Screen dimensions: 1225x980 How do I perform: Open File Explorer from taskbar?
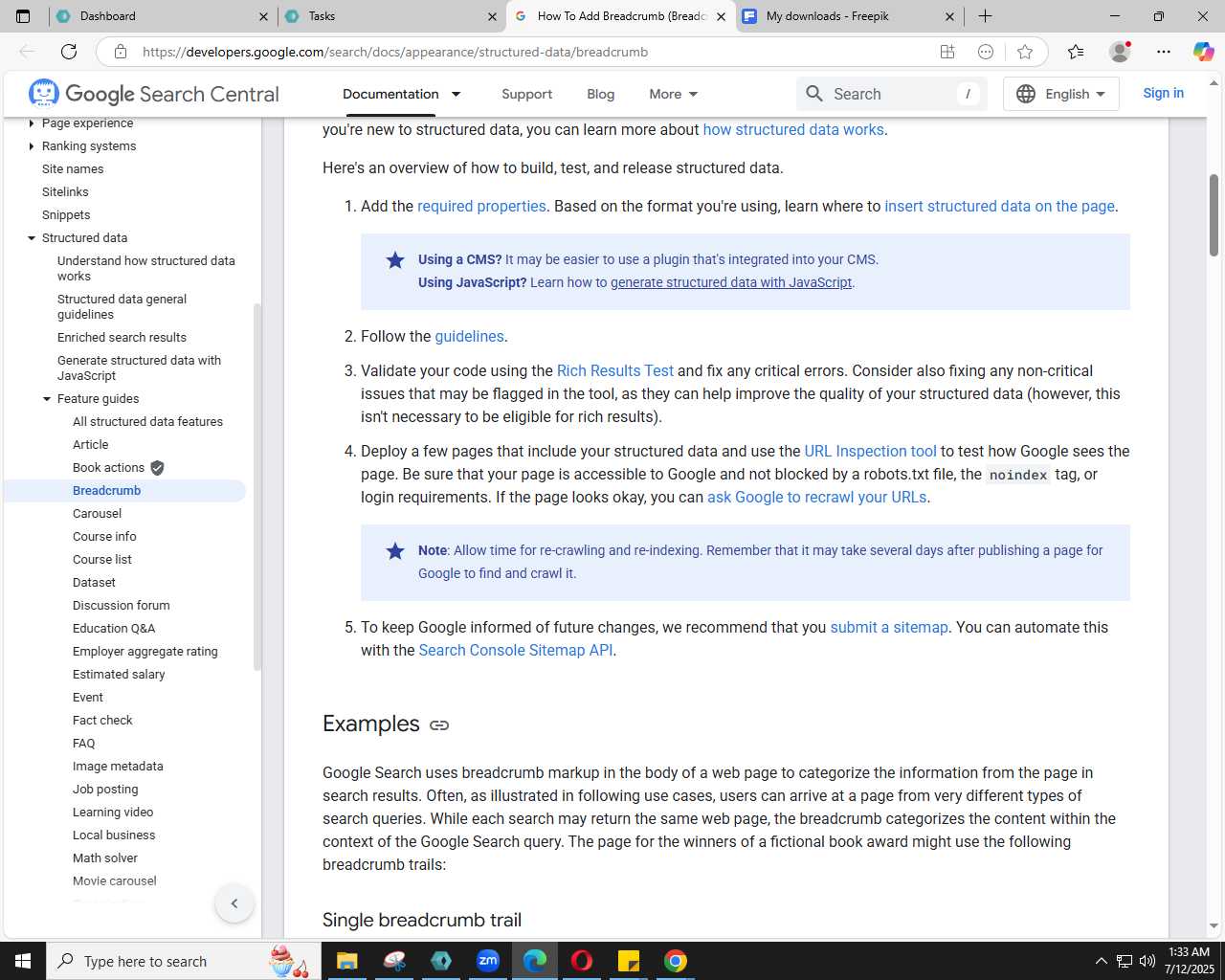click(x=346, y=961)
